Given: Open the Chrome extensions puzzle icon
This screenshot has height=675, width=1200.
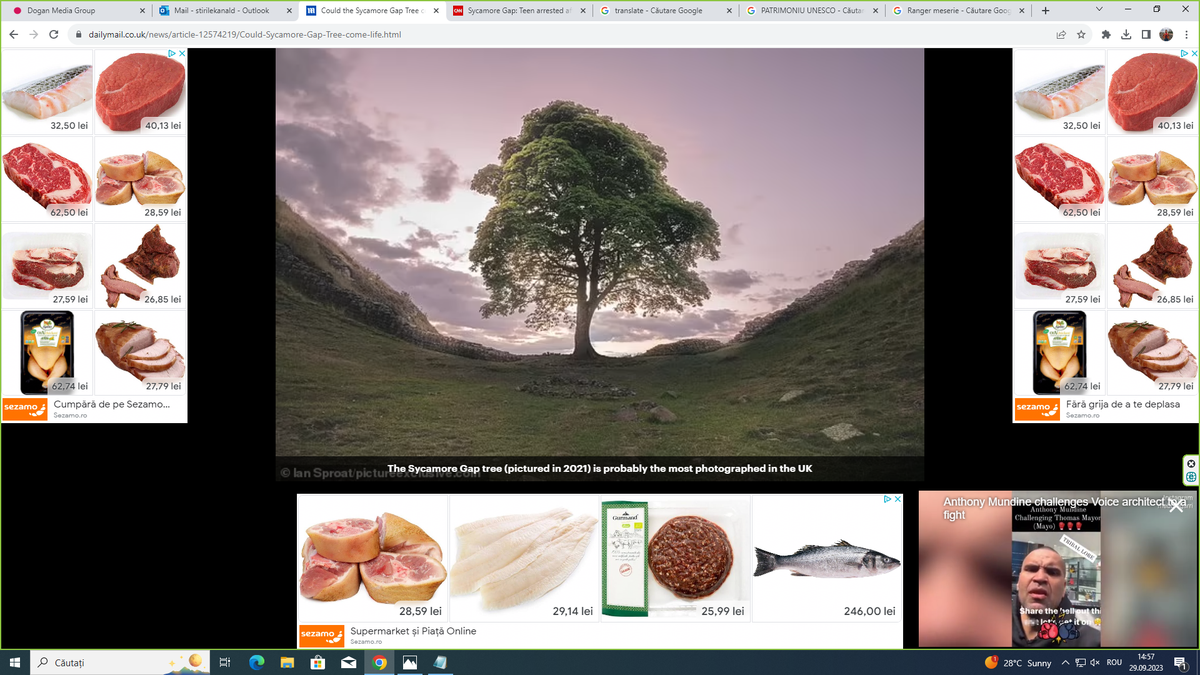Looking at the screenshot, I should [1106, 34].
